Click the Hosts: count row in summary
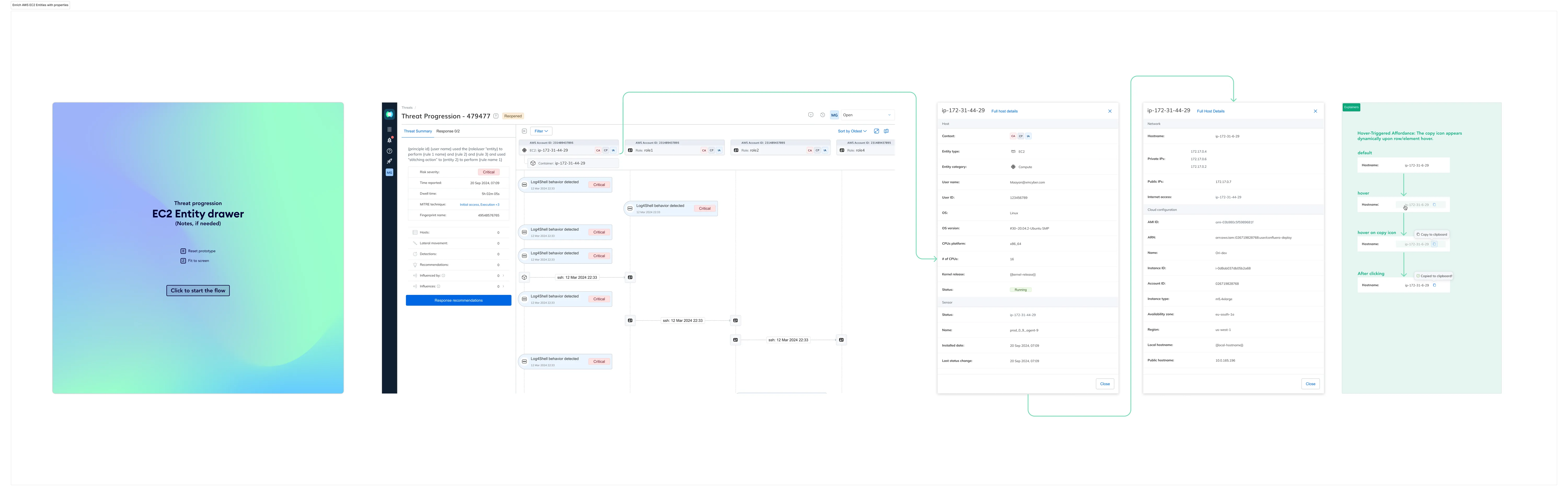The image size is (1568, 496). click(x=458, y=232)
